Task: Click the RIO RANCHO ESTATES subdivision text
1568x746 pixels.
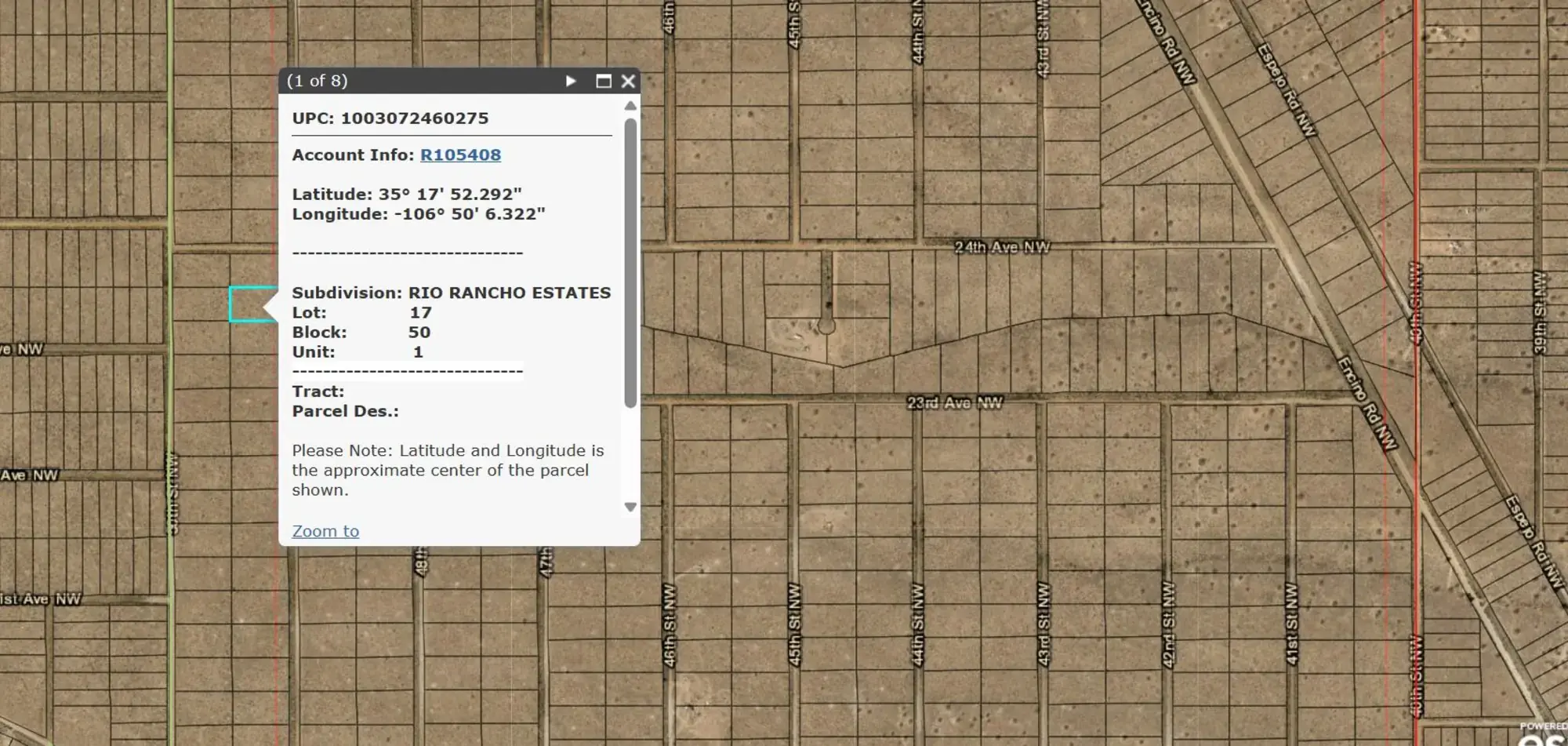Action: [x=508, y=293]
